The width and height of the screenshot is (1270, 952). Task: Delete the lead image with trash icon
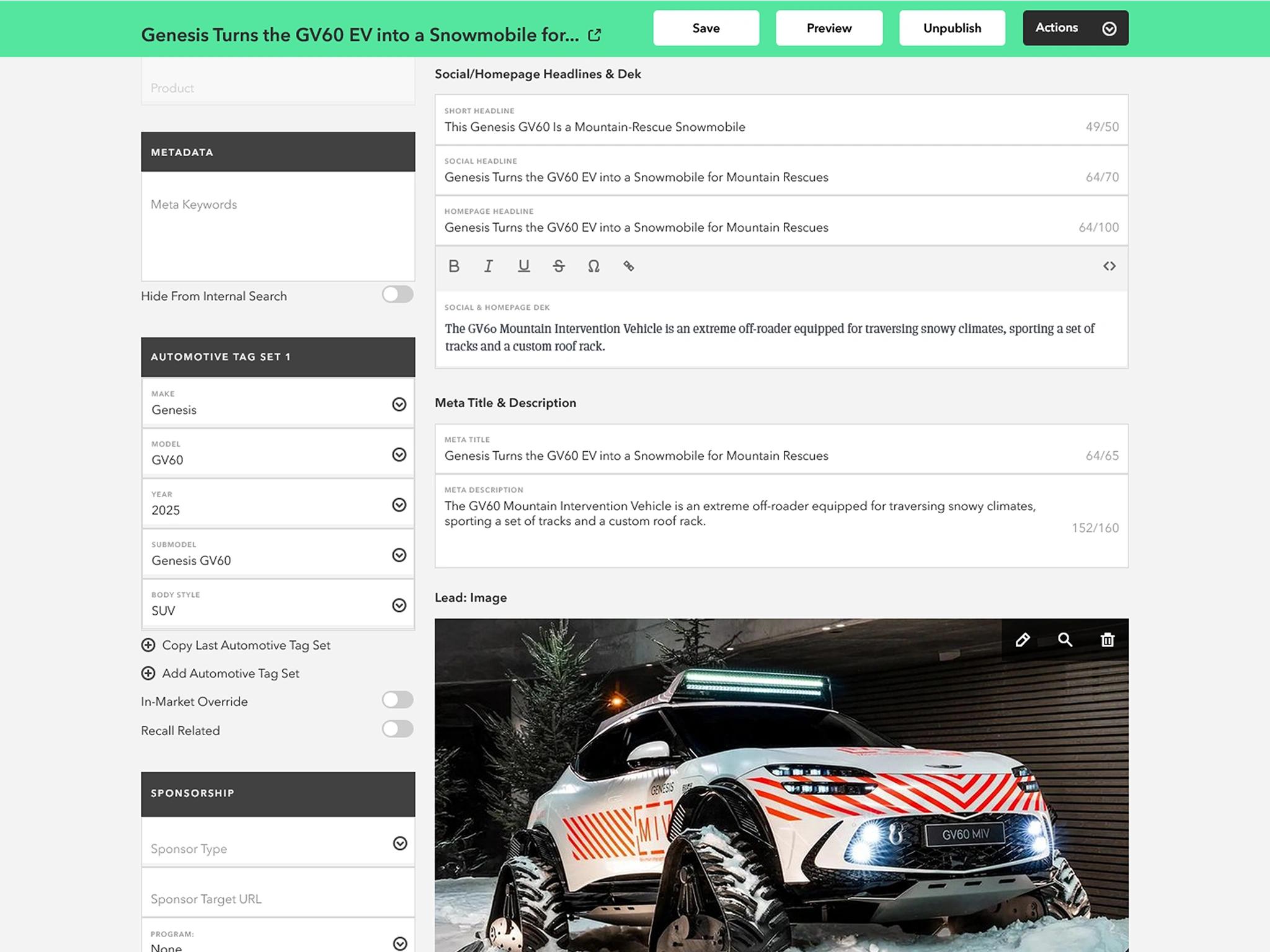tap(1108, 640)
